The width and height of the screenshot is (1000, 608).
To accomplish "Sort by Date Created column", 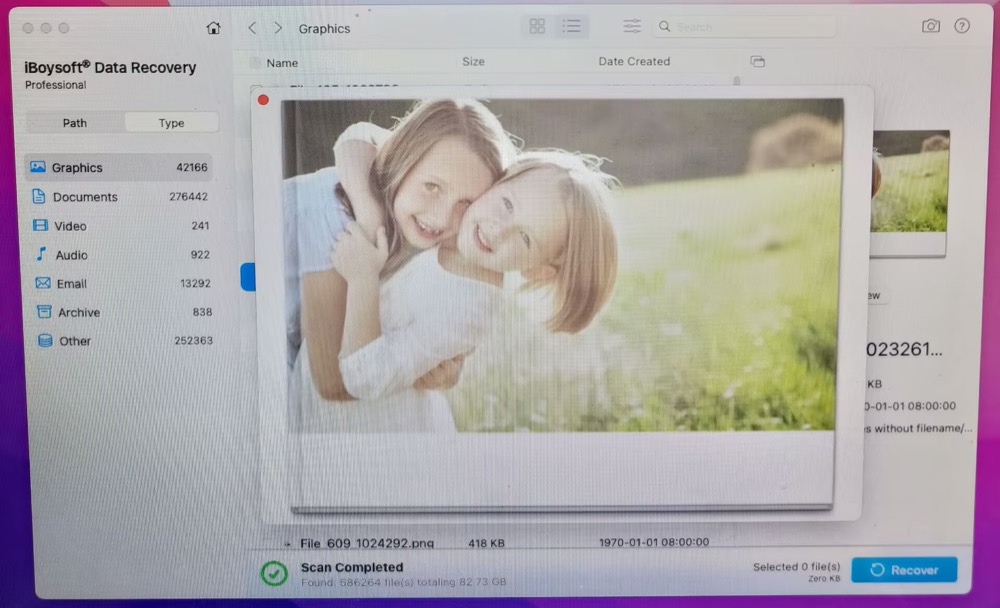I will (x=634, y=61).
